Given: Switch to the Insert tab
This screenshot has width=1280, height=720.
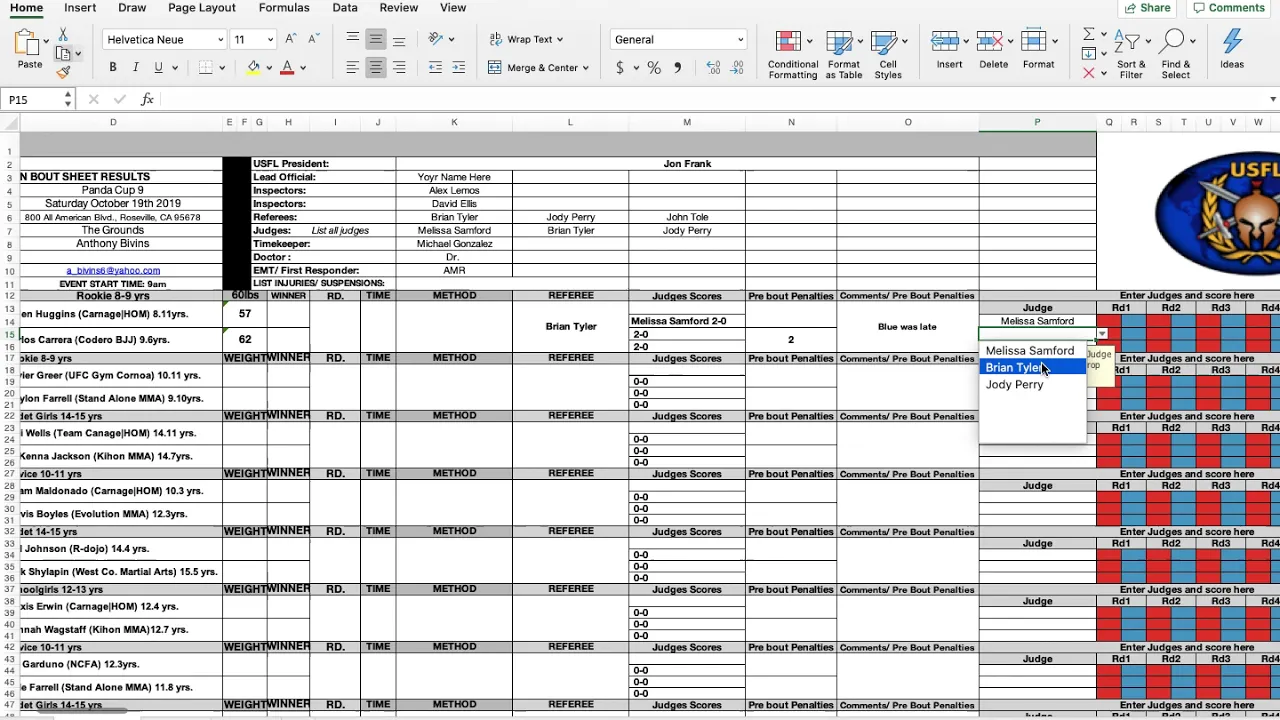Looking at the screenshot, I should point(80,8).
